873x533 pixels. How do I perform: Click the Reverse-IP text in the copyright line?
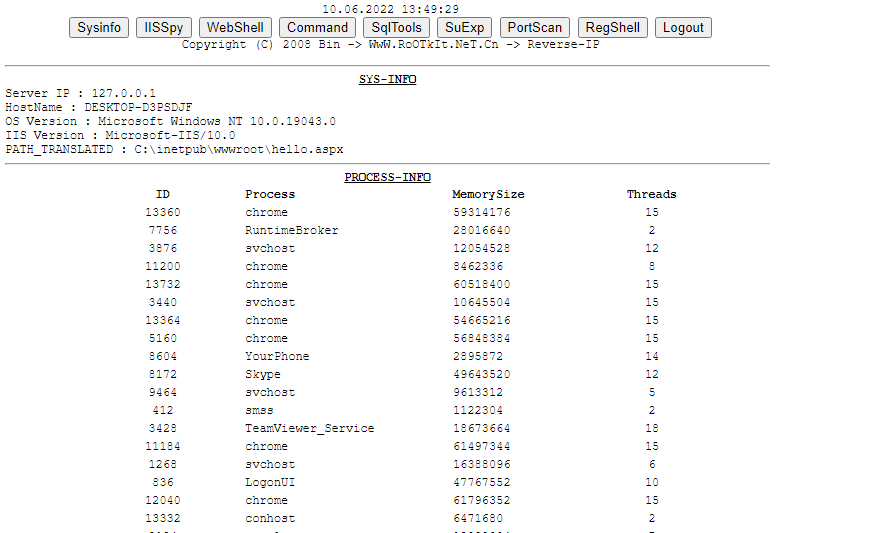coord(563,45)
